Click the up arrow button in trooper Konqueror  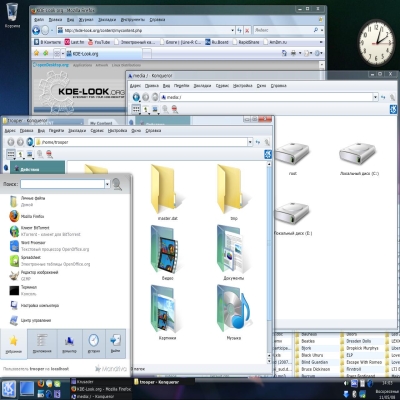coord(30,142)
